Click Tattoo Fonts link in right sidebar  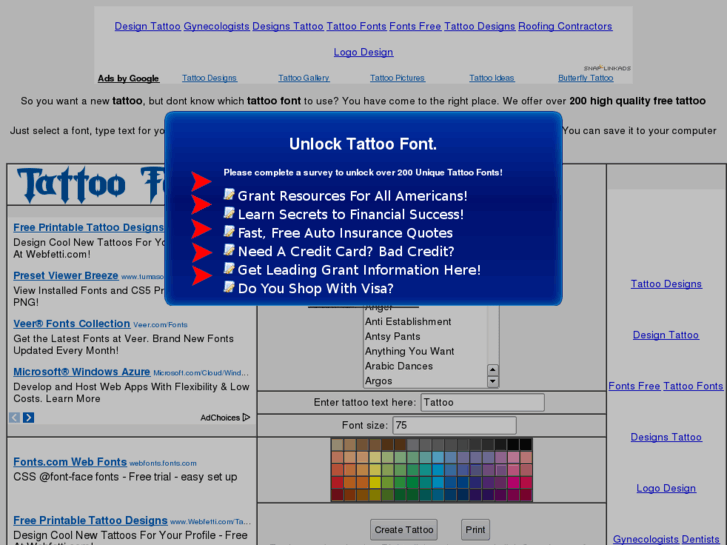tap(693, 386)
